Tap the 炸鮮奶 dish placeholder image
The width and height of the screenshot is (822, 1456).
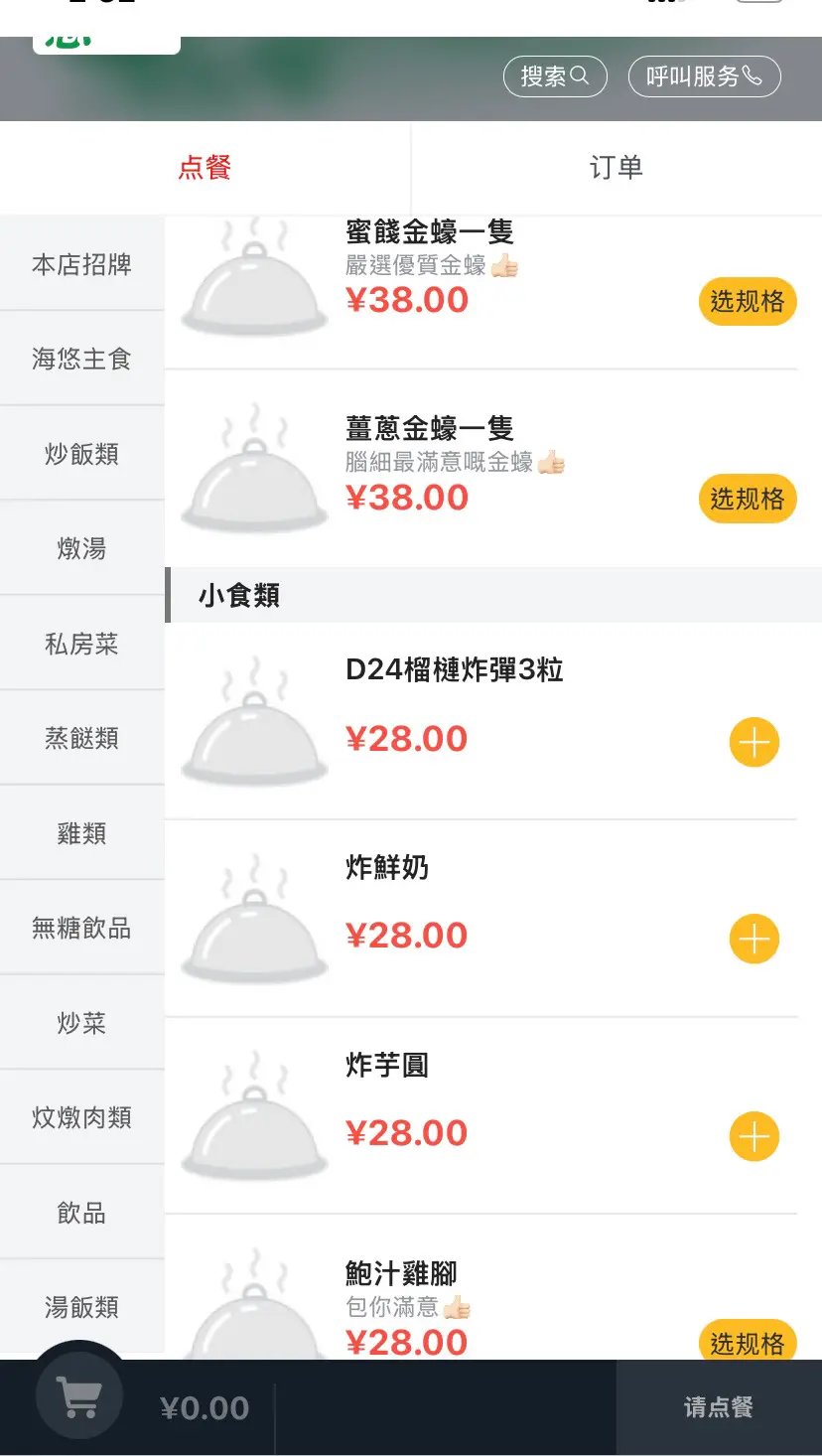pyautogui.click(x=254, y=924)
